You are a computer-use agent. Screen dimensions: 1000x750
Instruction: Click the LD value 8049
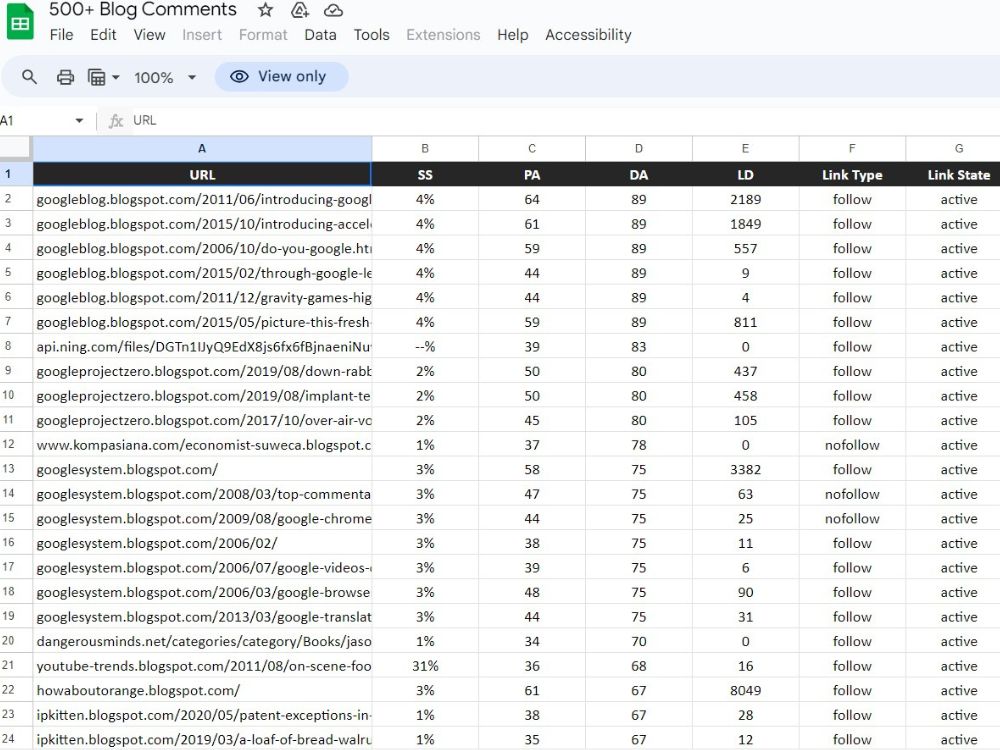[745, 690]
